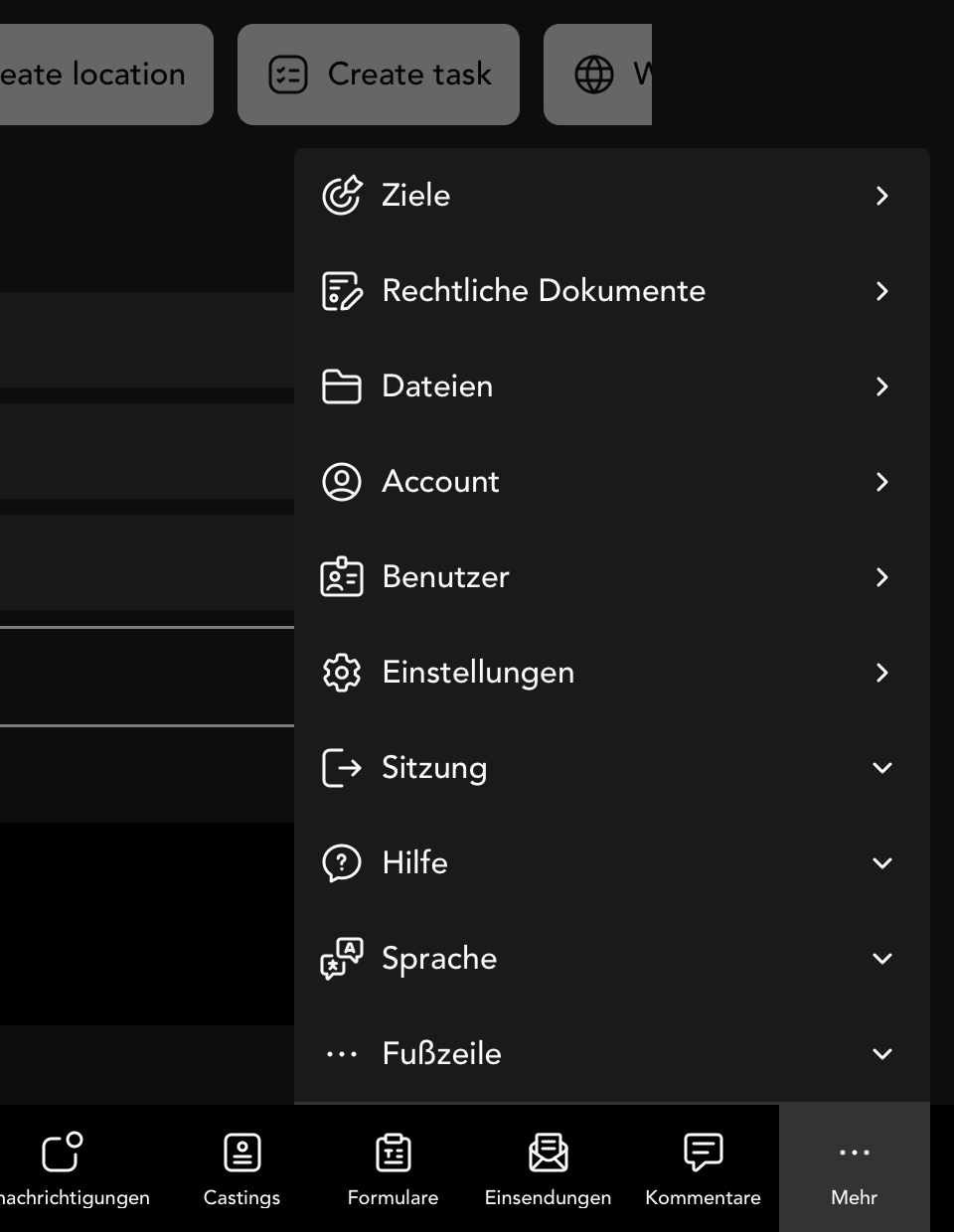The width and height of the screenshot is (954, 1232).
Task: Open Rechtliche Dokumente via right chevron
Action: pos(882,291)
